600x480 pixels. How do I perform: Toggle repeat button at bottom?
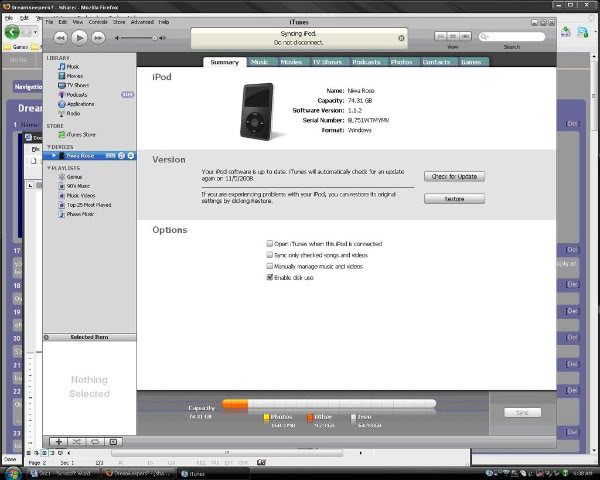tap(95, 442)
